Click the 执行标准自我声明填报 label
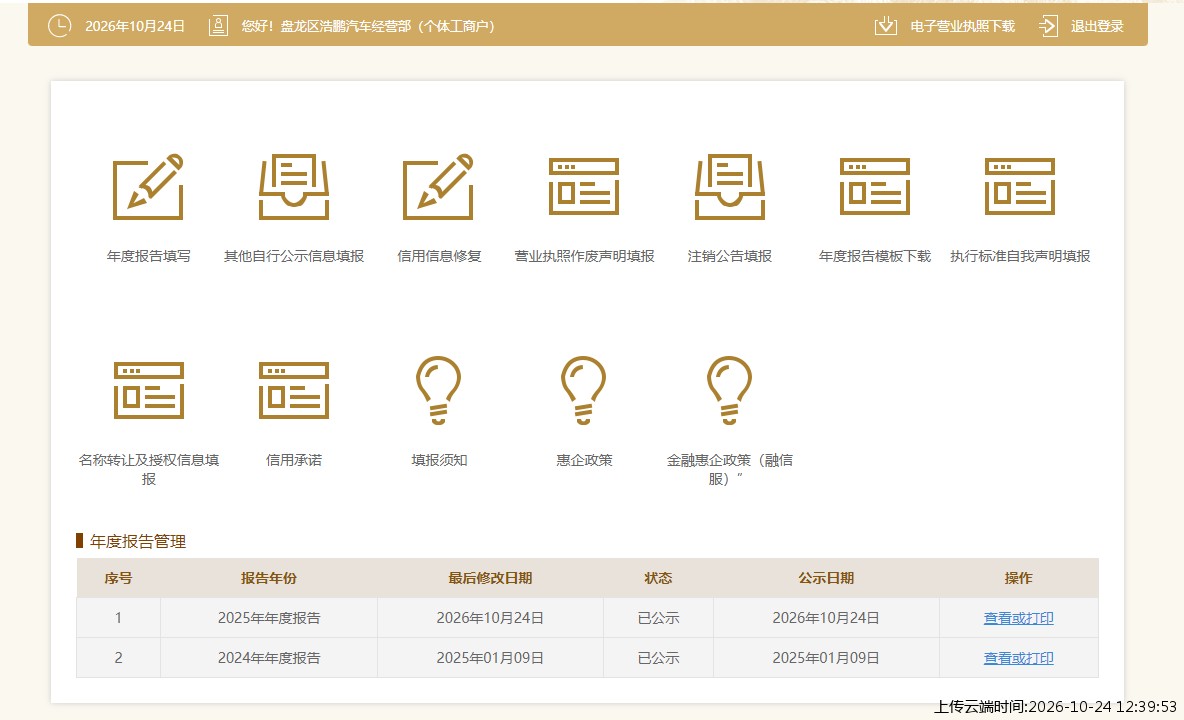This screenshot has width=1184, height=720. tap(1019, 257)
